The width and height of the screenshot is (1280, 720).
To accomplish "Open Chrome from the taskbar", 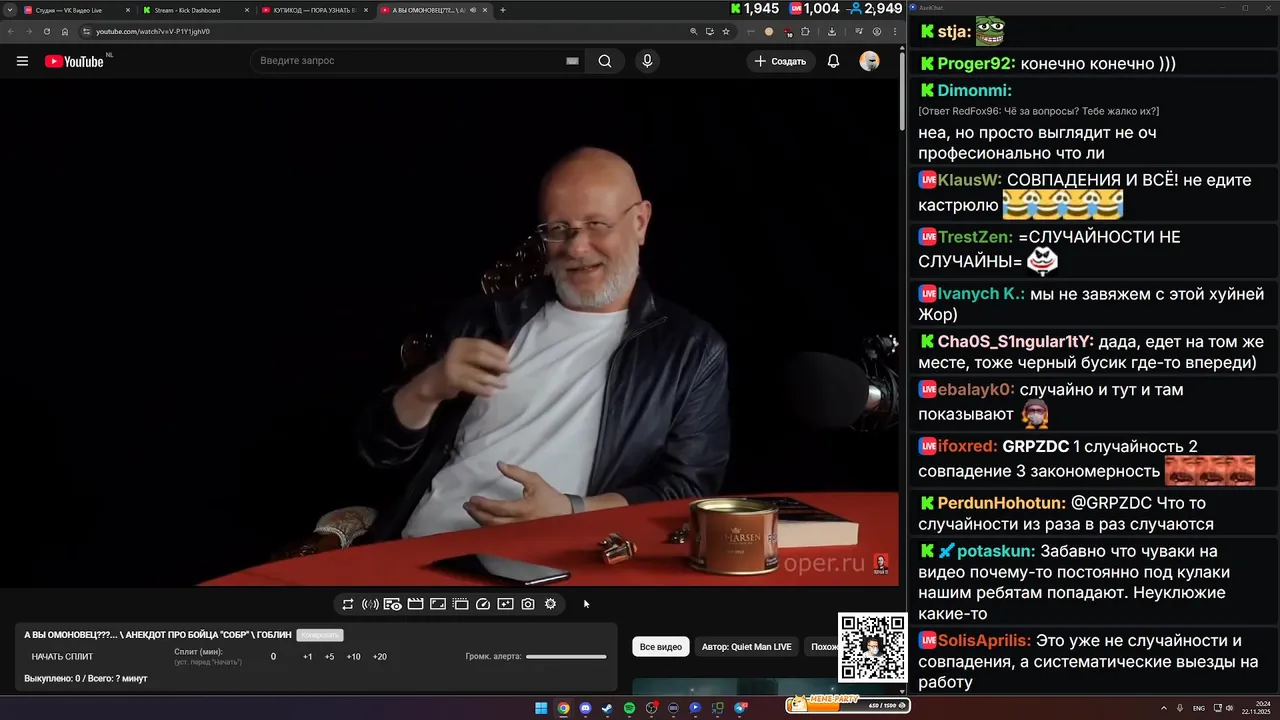I will point(564,708).
